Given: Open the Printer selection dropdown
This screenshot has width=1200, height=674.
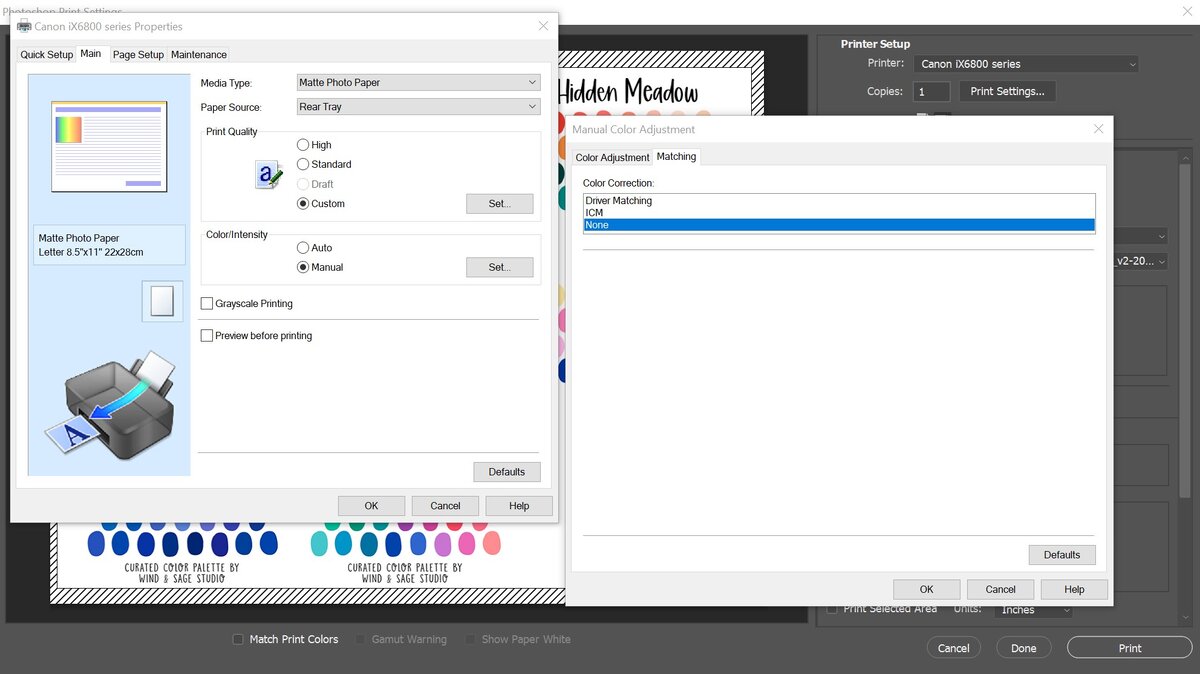Looking at the screenshot, I should pyautogui.click(x=1026, y=64).
